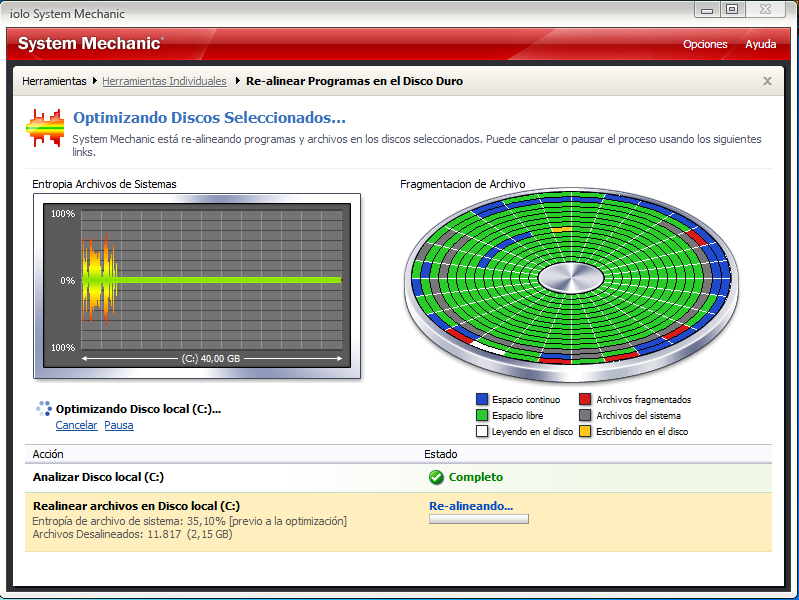Click the spinning progress icon beside Optimizando Disco

(x=44, y=408)
